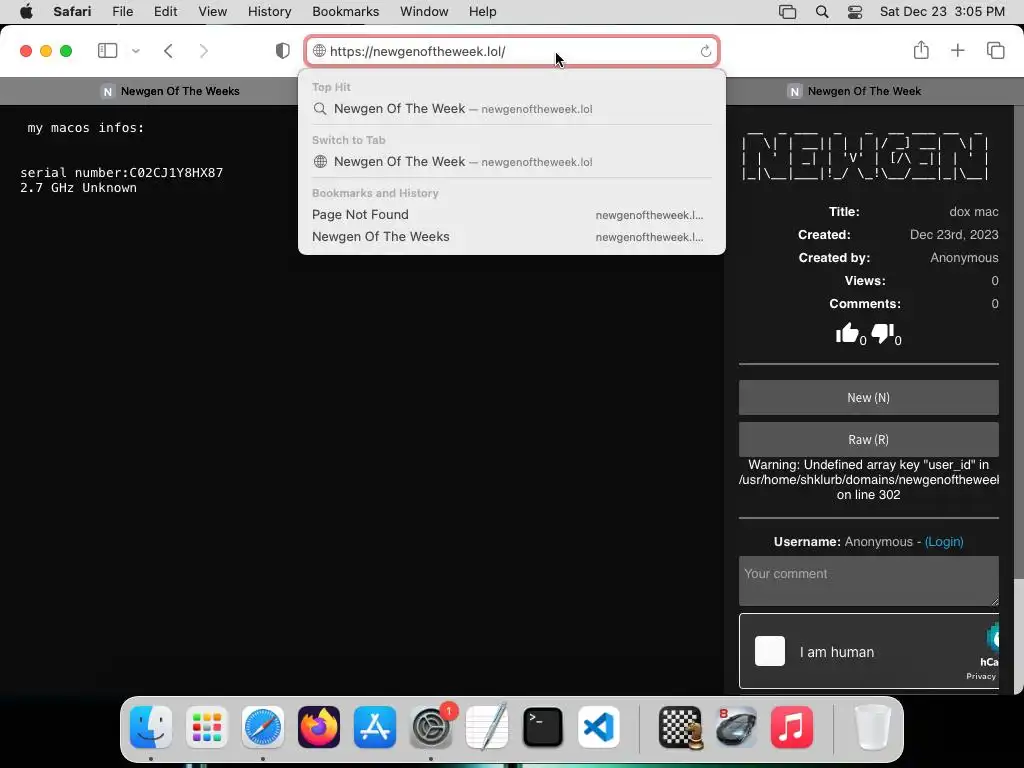Expand the sidebar tab group dropdown arrow
This screenshot has height=768, width=1024.
pos(136,51)
